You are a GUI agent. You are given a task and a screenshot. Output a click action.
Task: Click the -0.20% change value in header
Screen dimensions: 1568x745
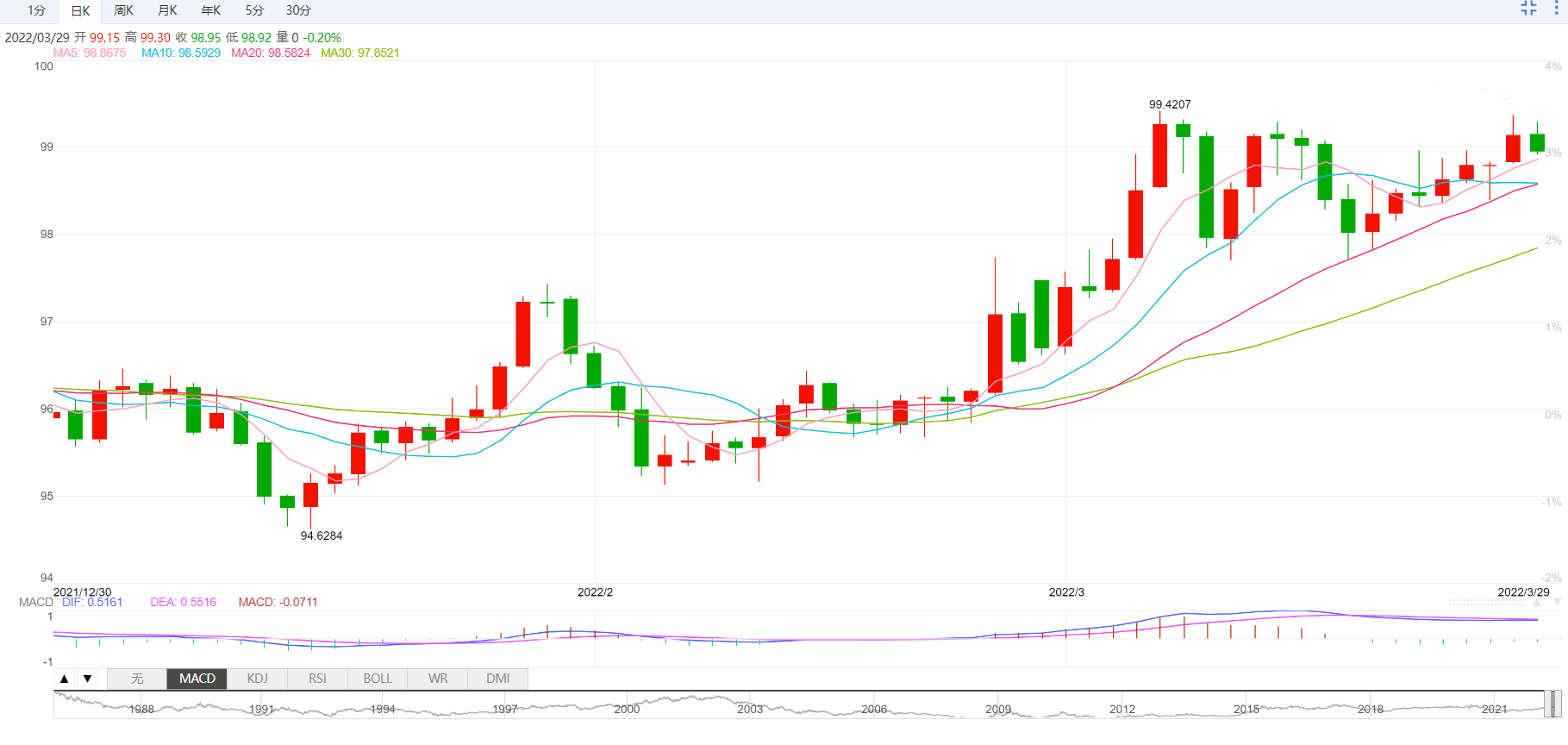click(322, 38)
